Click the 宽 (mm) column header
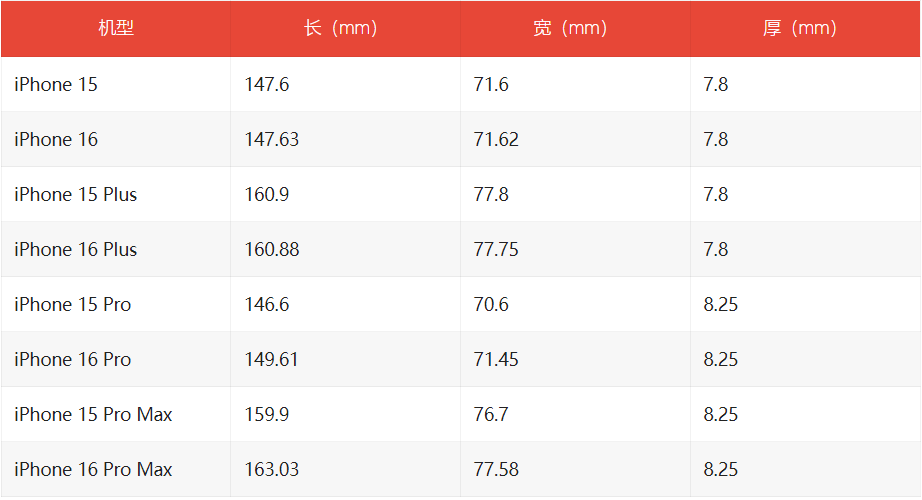This screenshot has height=500, width=922. (x=570, y=28)
